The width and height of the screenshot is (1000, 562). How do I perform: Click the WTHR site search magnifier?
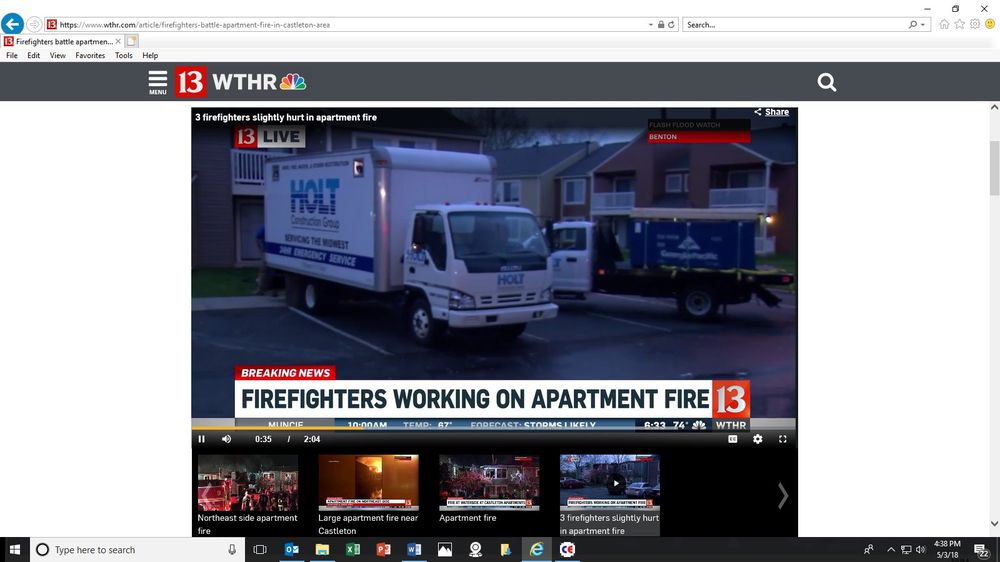(x=826, y=83)
